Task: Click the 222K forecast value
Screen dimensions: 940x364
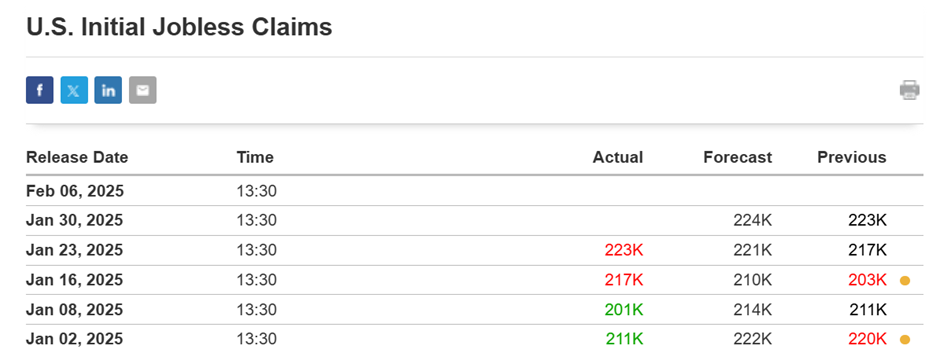Action: (753, 339)
